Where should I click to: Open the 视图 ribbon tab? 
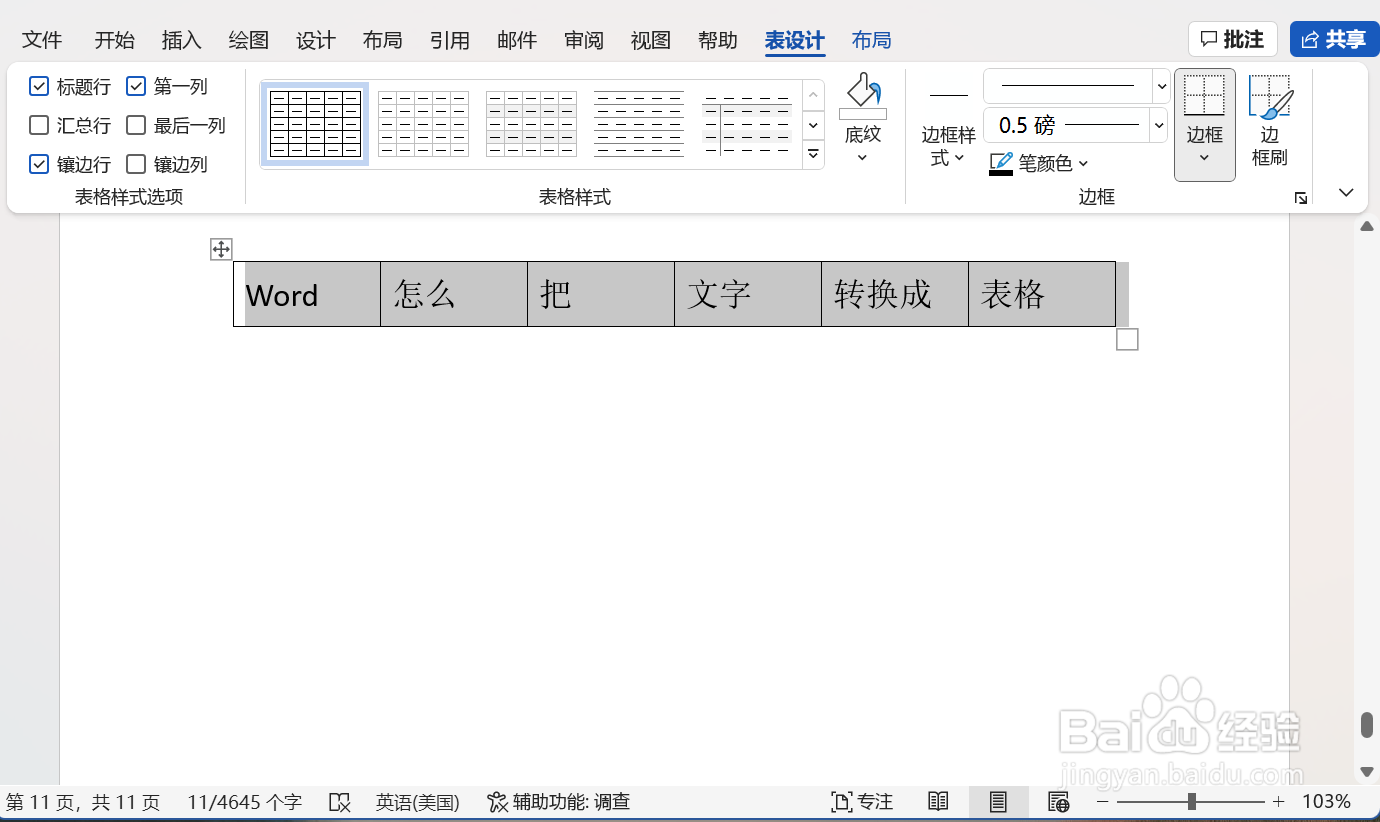[650, 40]
